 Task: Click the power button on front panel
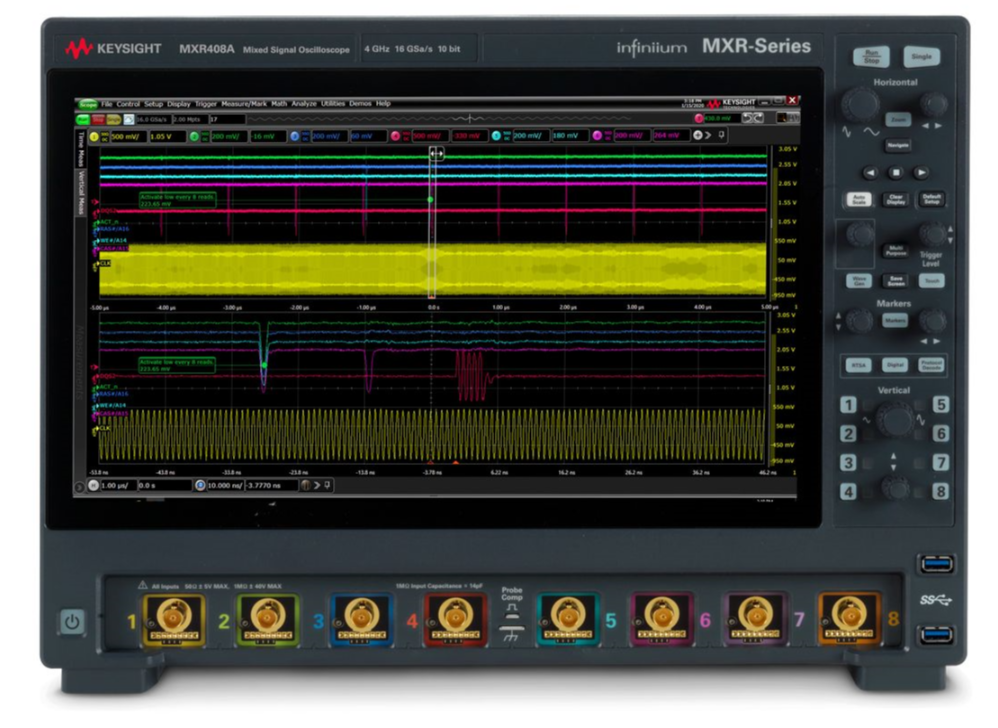[72, 622]
